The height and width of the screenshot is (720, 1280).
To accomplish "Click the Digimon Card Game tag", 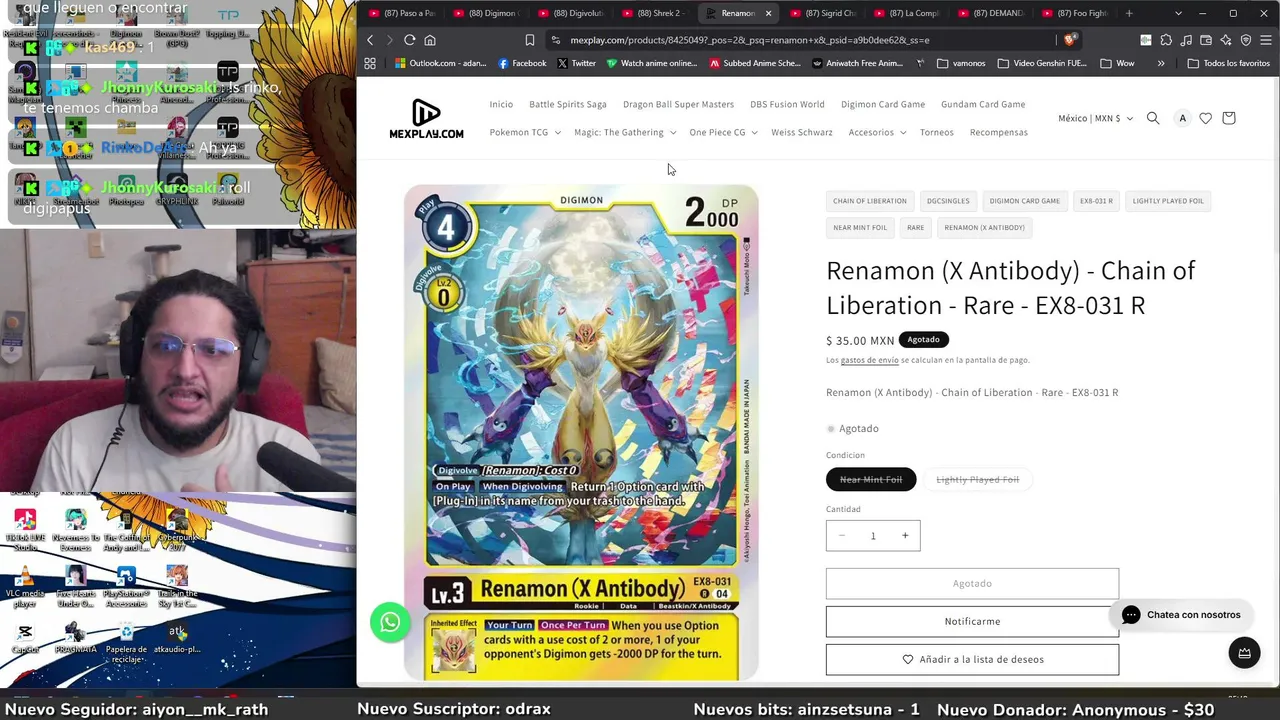I will tap(1024, 201).
